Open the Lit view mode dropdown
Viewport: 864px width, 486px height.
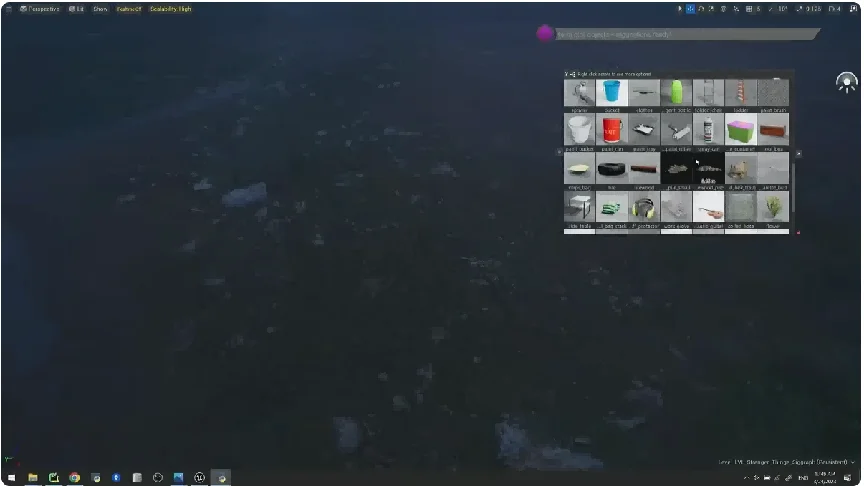coord(76,9)
